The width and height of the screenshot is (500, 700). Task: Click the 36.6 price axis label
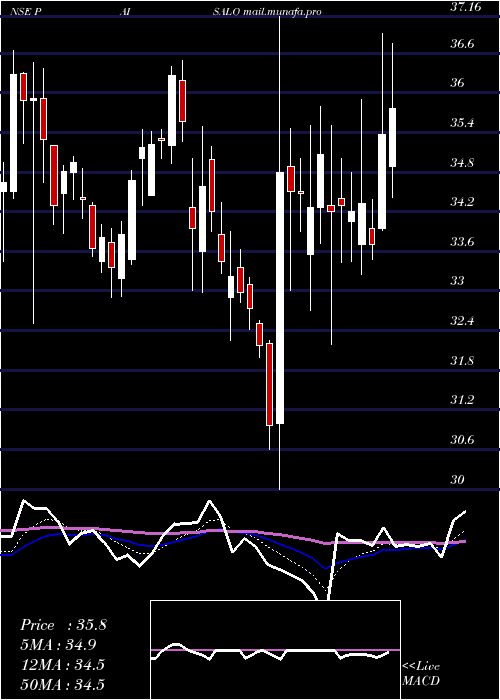pos(463,44)
